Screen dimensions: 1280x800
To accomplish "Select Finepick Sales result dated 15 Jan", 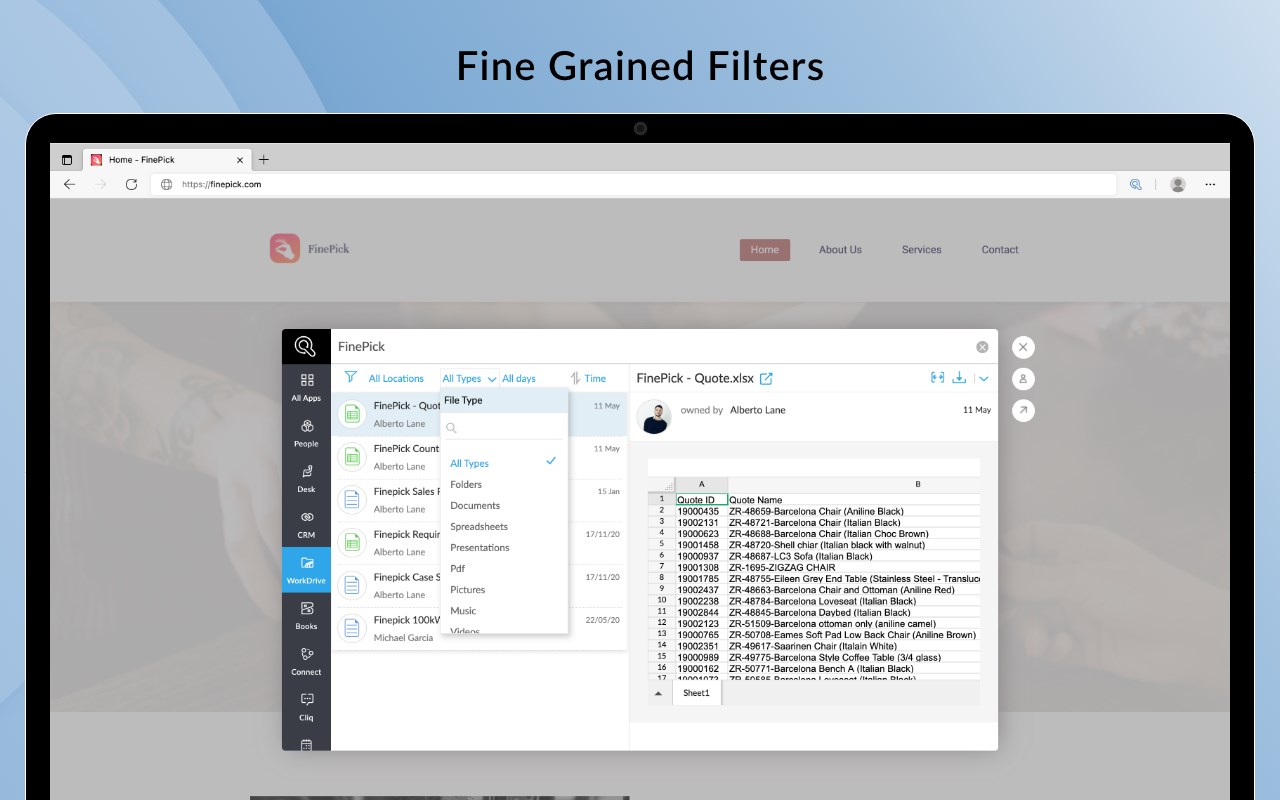I will pos(480,500).
